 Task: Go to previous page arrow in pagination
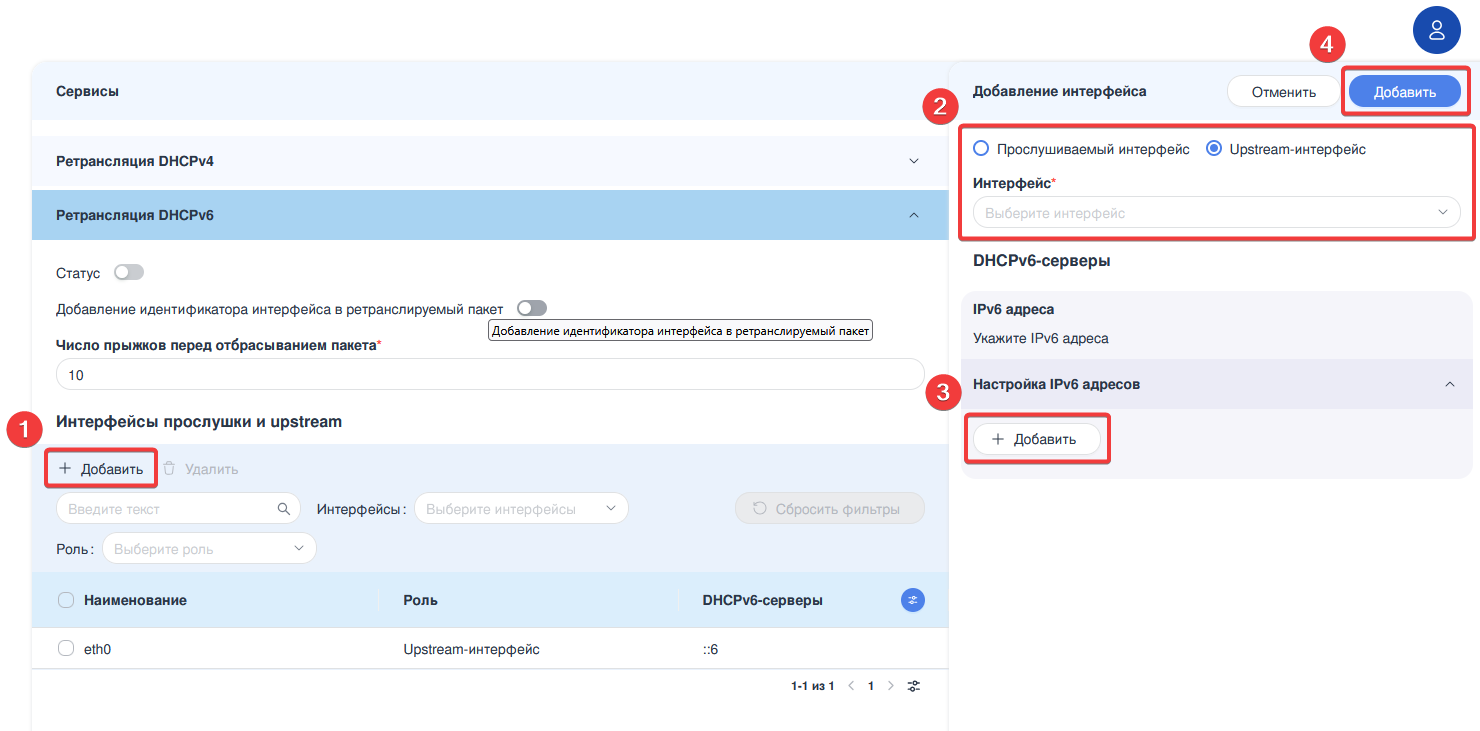851,686
